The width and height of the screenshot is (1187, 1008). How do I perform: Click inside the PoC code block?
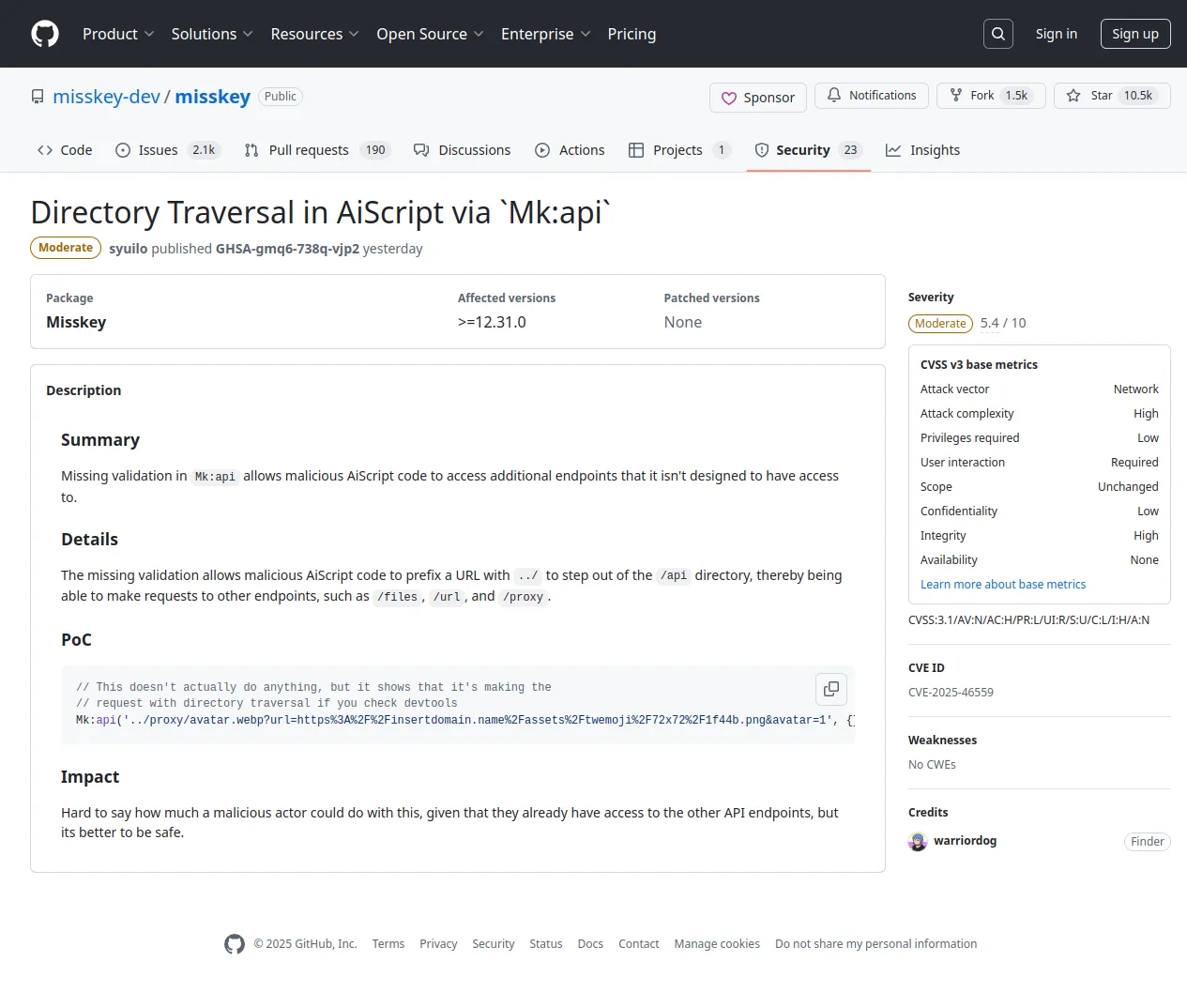tap(458, 705)
